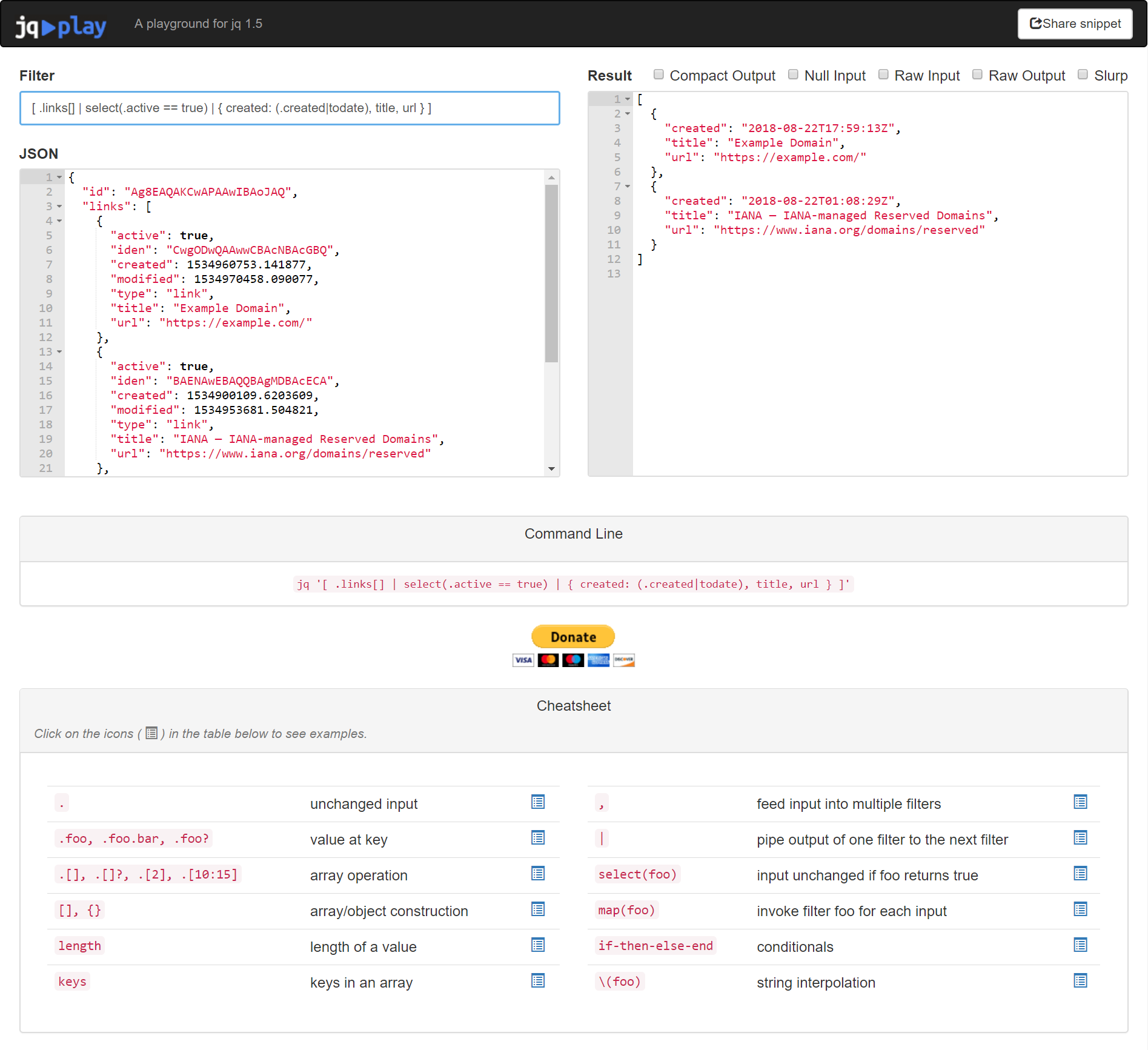This screenshot has height=1050, width=1148.
Task: Collapse the root JSON object
Action: (x=58, y=177)
